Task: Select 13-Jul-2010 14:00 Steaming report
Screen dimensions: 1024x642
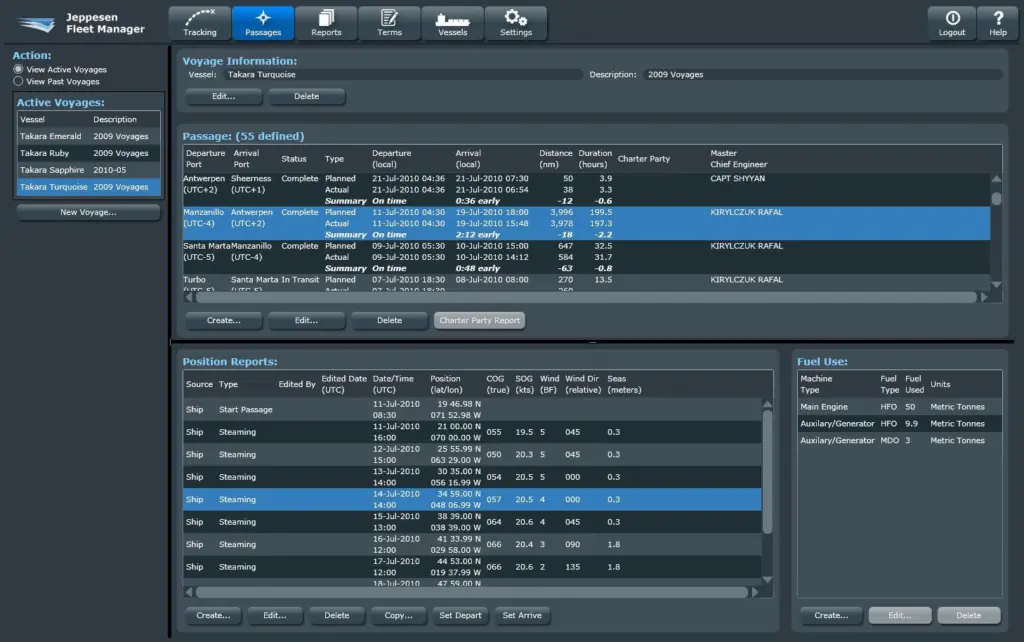Action: tap(472, 477)
